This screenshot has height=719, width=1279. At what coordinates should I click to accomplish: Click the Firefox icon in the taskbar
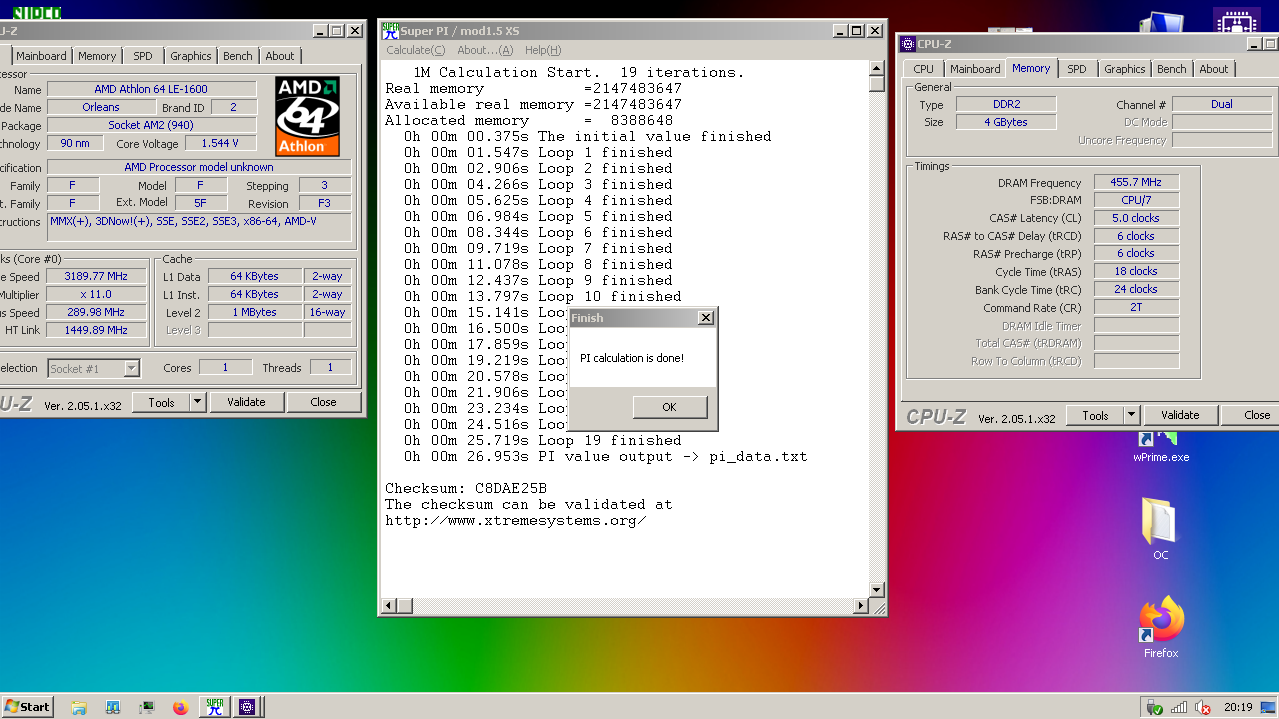180,707
